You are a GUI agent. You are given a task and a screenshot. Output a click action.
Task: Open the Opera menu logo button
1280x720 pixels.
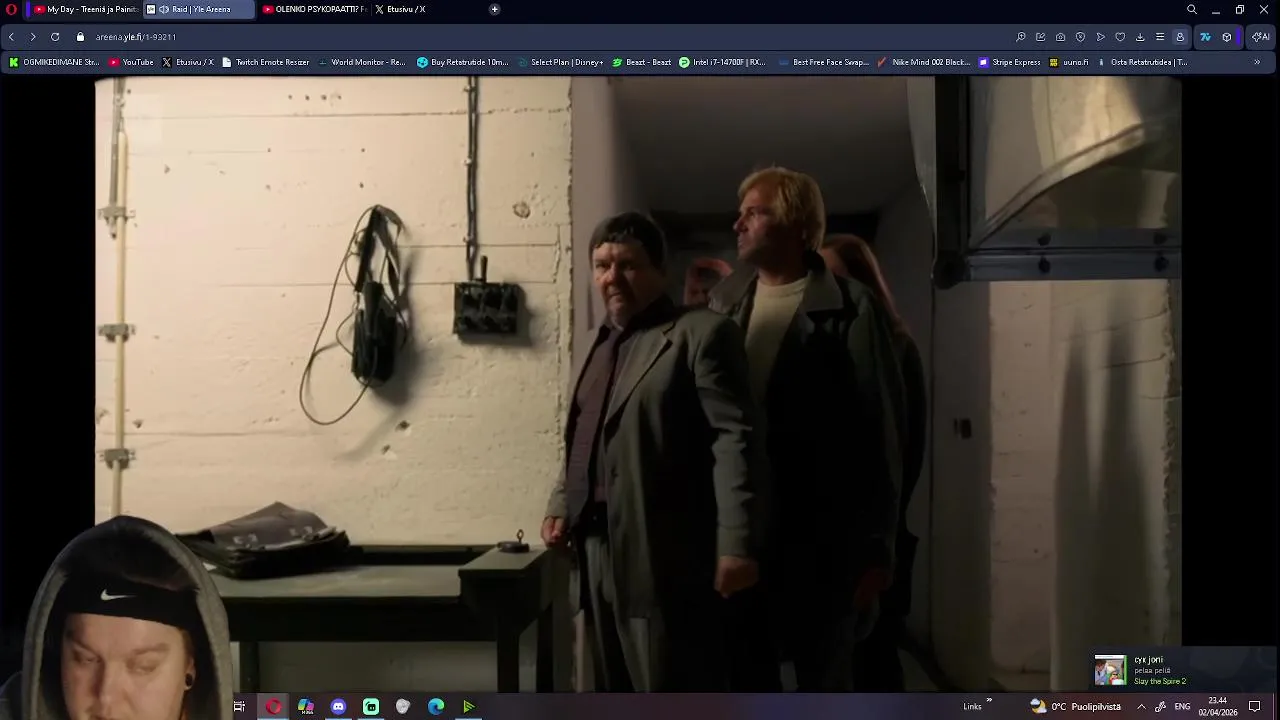click(11, 9)
